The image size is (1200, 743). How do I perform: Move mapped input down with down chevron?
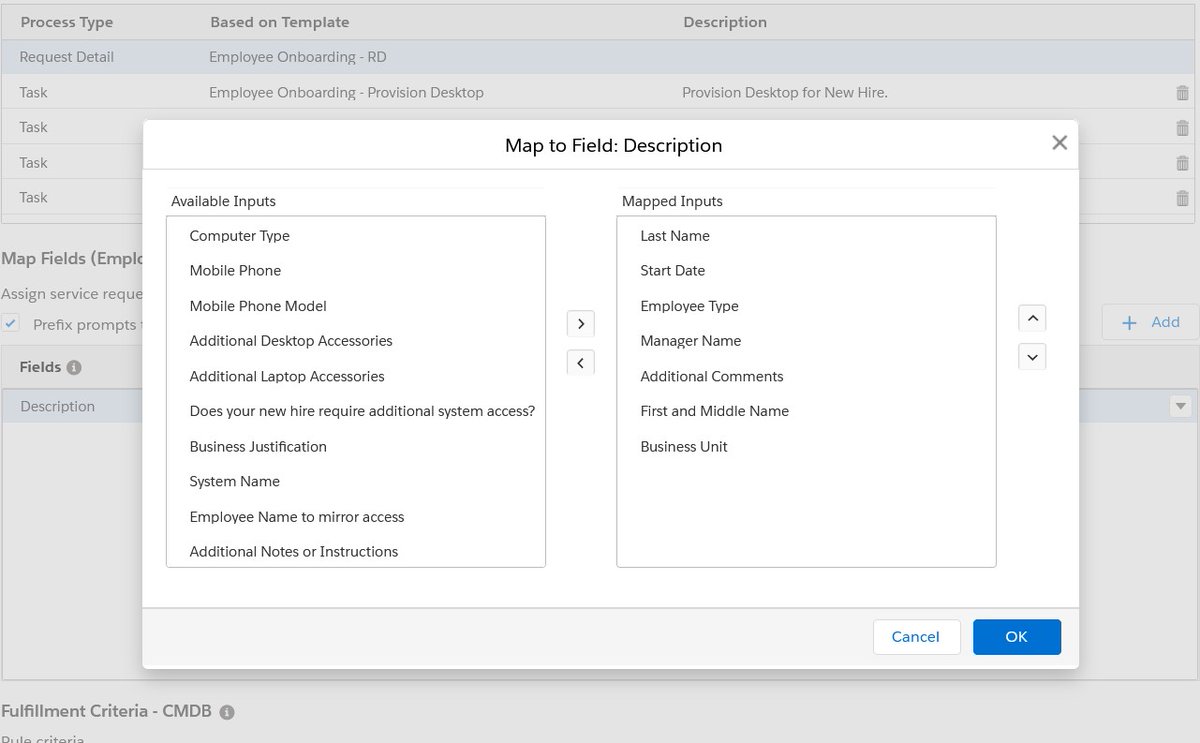1032,356
